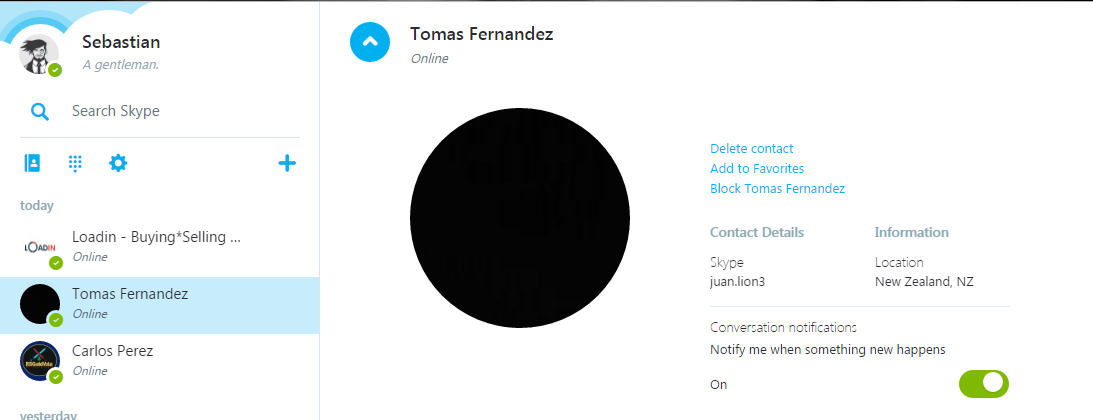Click Sebastian's green status badge
The width and height of the screenshot is (1093, 420).
pos(55,70)
